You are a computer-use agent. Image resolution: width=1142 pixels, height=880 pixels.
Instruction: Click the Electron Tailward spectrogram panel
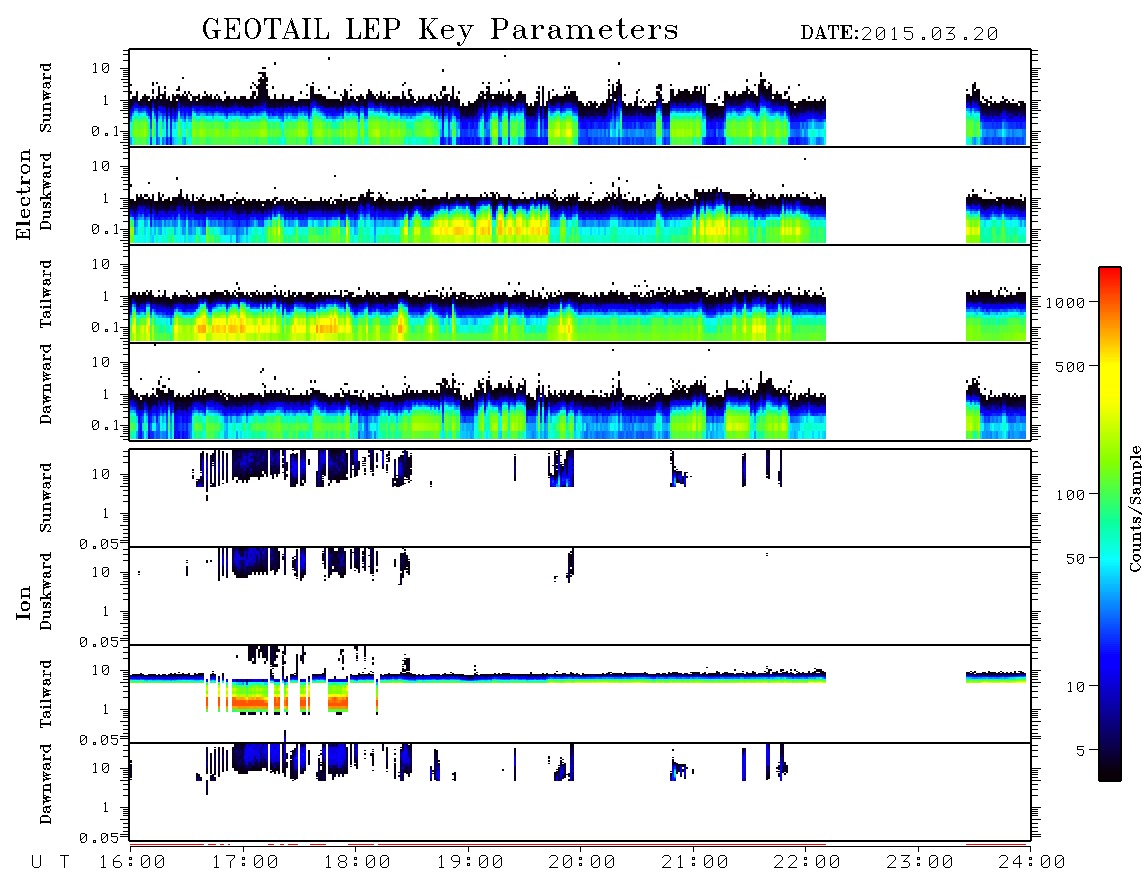(580, 294)
